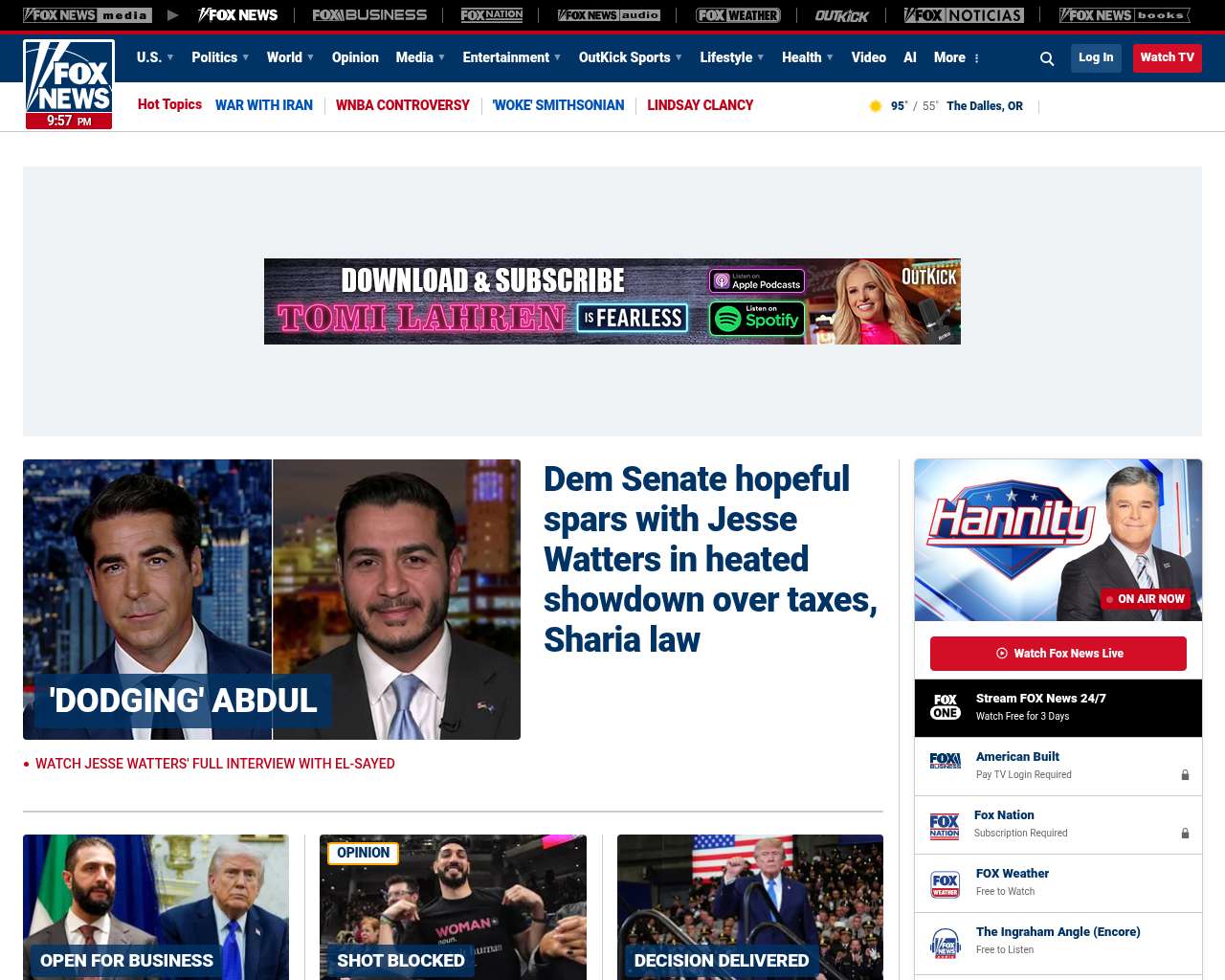
Task: Open Watch Jesse Watters' full interview link
Action: [x=215, y=764]
